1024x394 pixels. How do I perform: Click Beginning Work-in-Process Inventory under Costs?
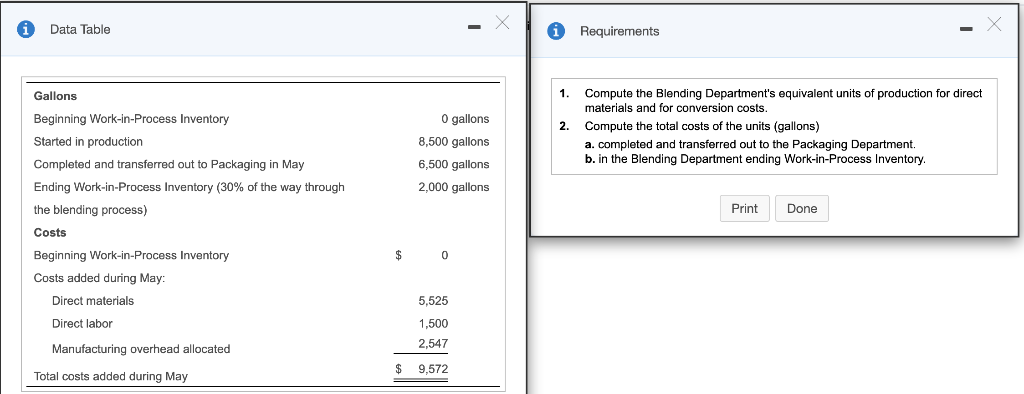click(x=131, y=255)
